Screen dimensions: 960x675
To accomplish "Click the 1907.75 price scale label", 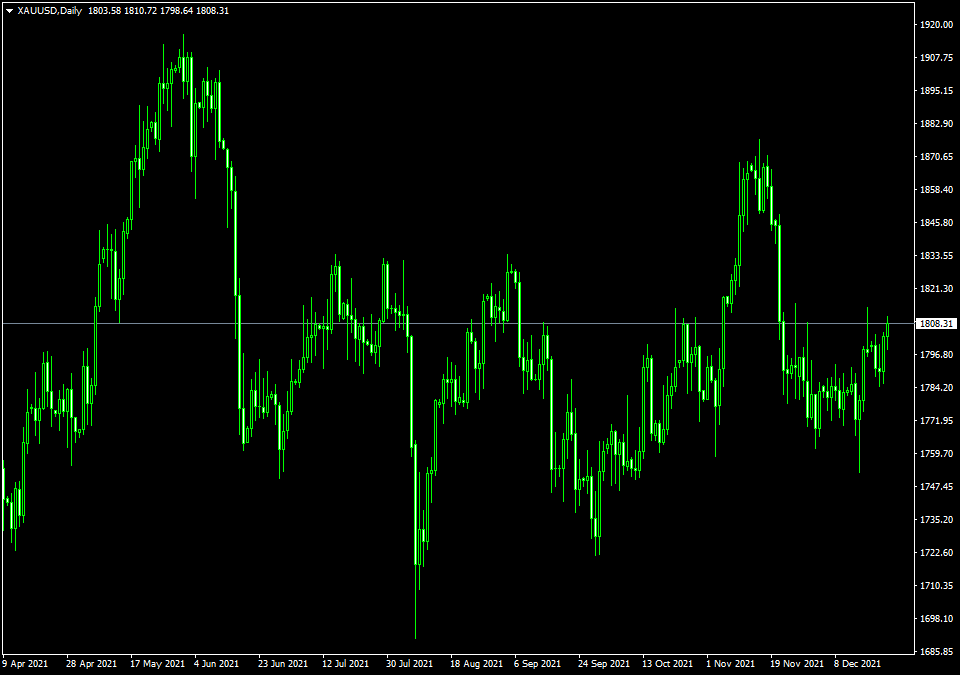I will (x=937, y=58).
